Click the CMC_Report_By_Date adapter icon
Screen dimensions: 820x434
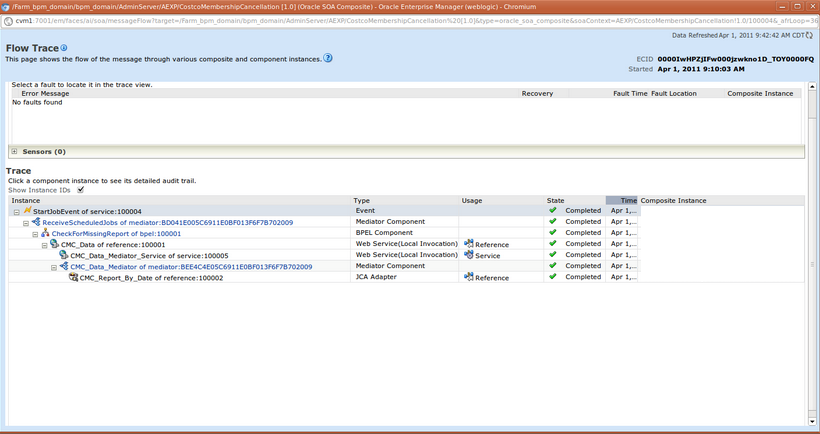coord(73,277)
